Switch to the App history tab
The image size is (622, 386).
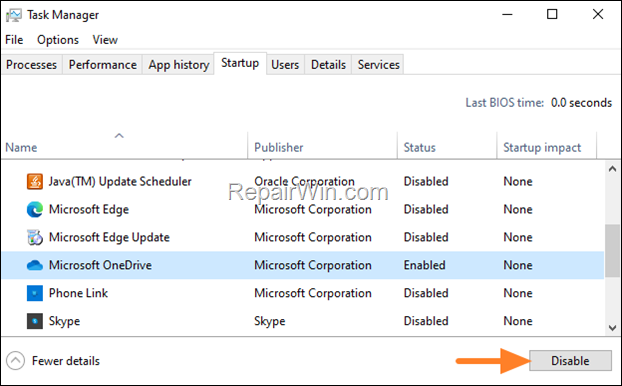(x=179, y=64)
